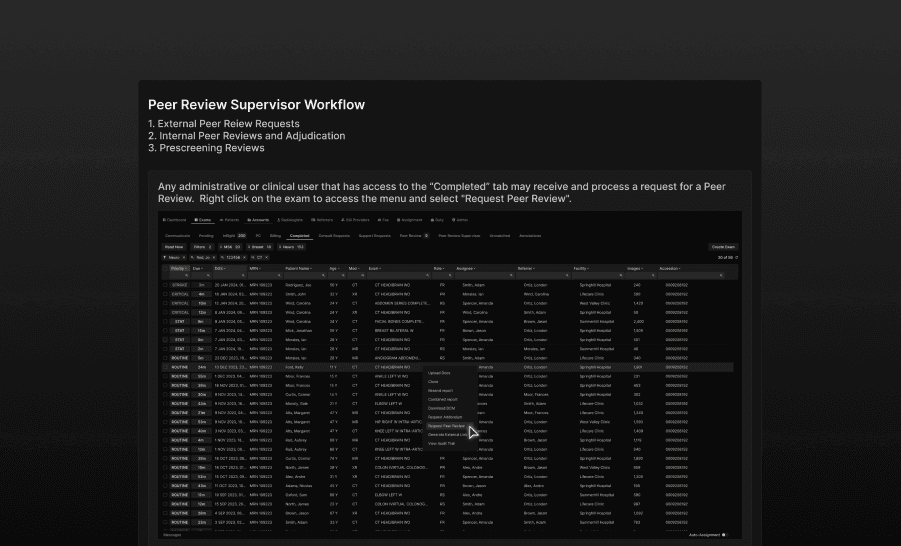Remove the "Red, Jo" search chip

tap(214, 257)
